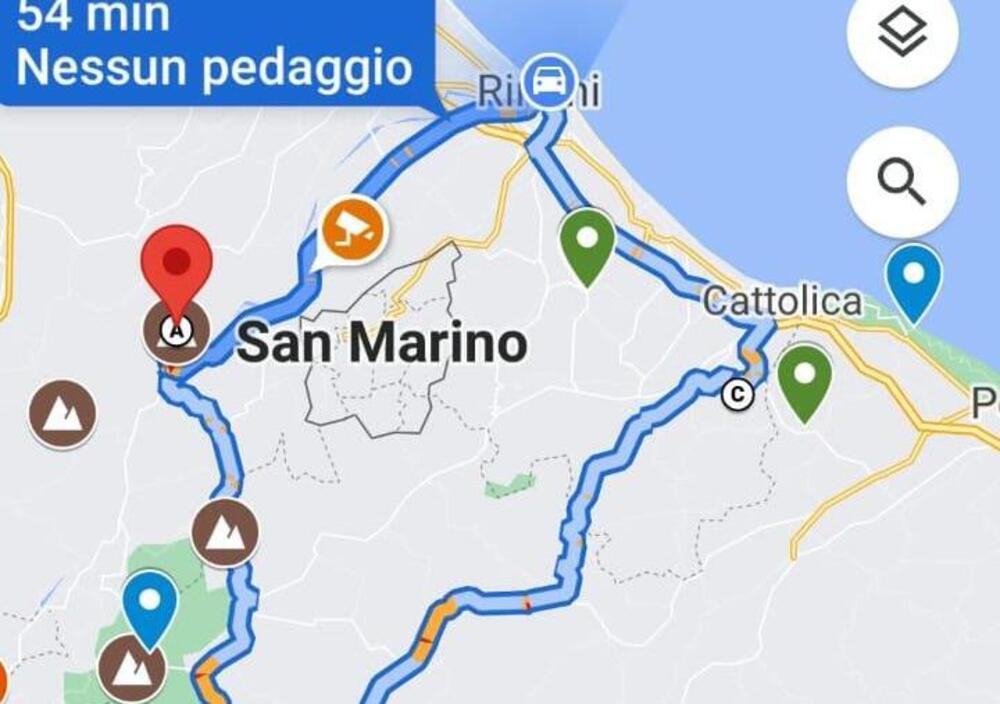This screenshot has width=1000, height=704.
Task: Tap waypoint A marker under the red pin
Action: pos(177,332)
